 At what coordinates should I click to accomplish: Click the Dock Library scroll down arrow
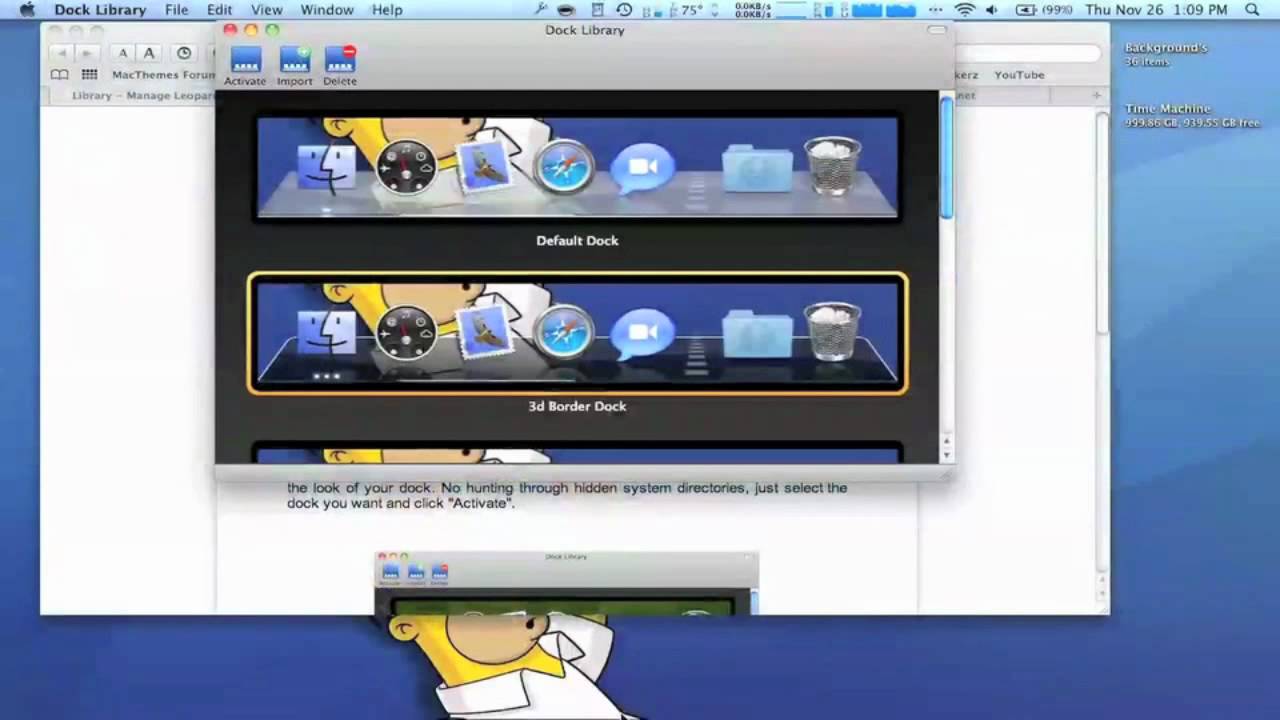pyautogui.click(x=947, y=454)
